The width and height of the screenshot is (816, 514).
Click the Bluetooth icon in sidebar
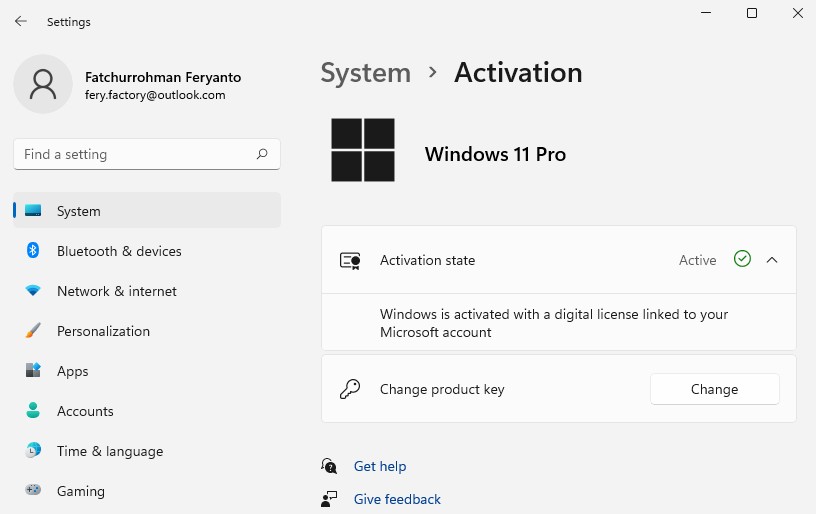33,251
